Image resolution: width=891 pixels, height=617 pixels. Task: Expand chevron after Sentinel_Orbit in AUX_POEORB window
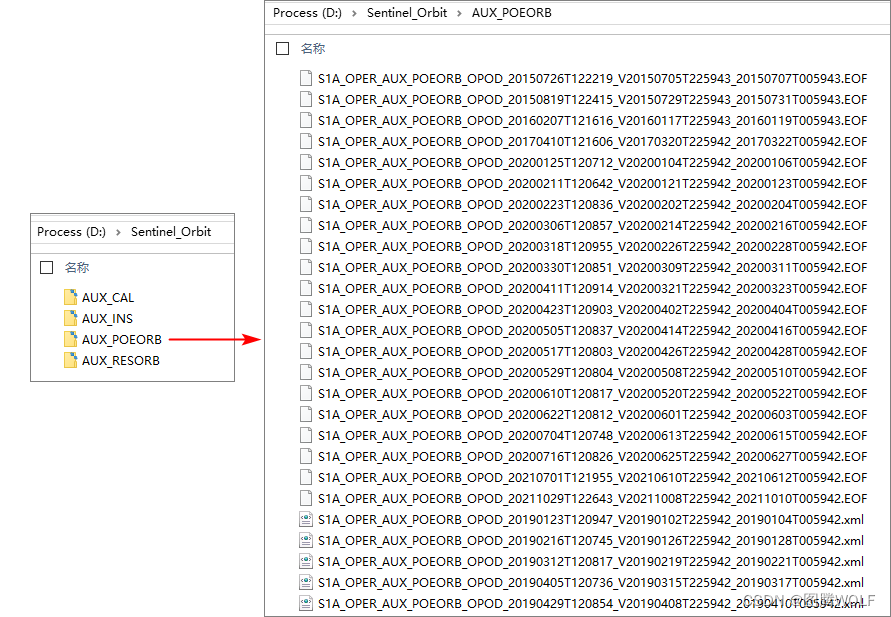click(x=459, y=13)
